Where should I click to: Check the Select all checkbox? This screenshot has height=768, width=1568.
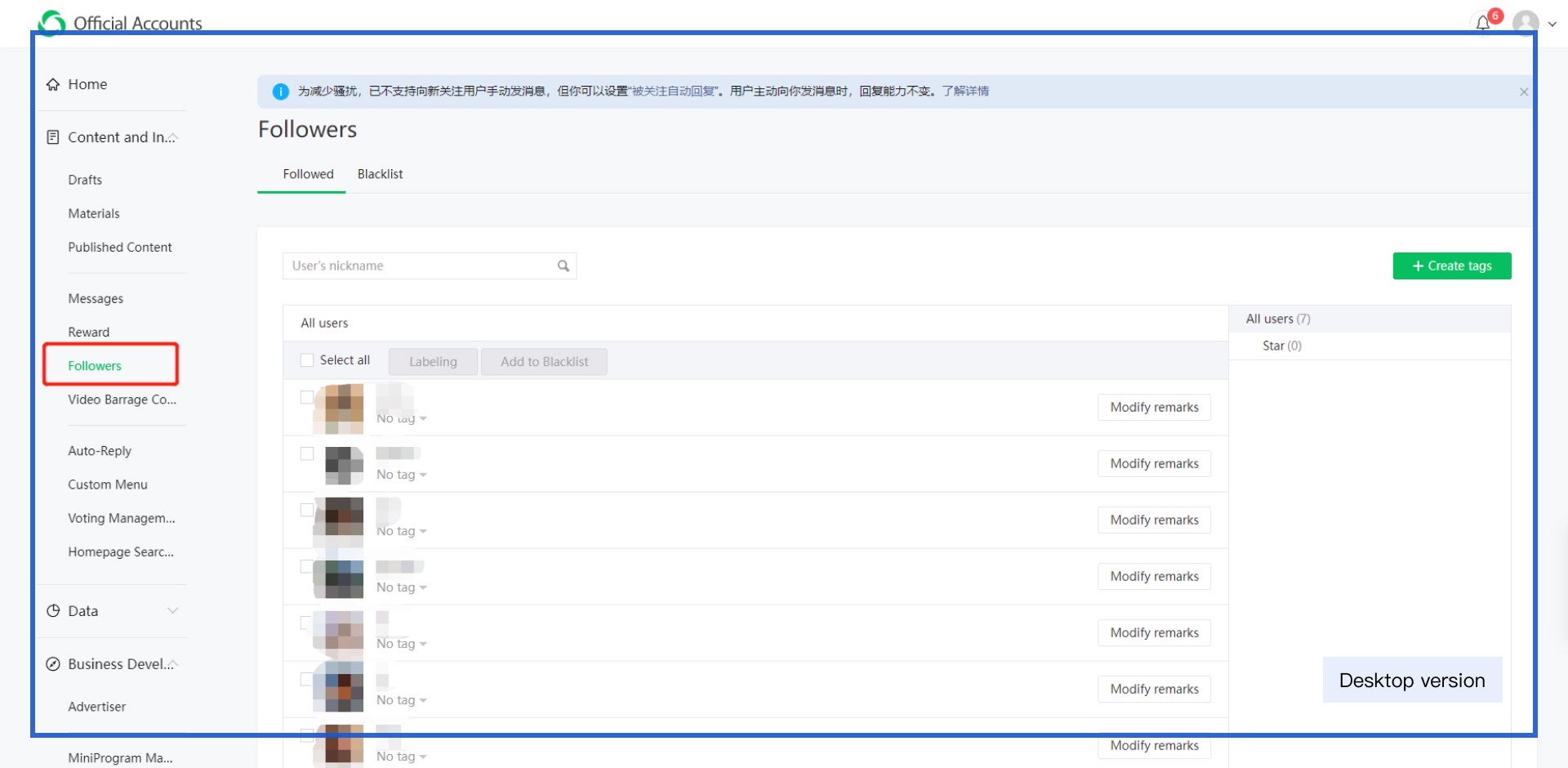(x=307, y=360)
